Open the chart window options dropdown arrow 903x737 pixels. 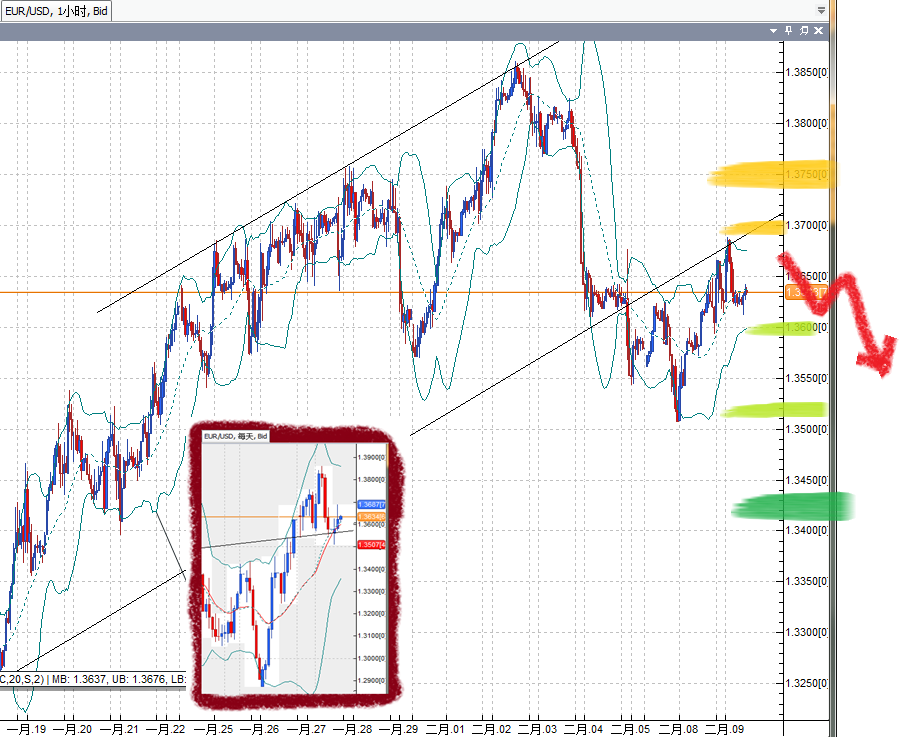click(x=774, y=31)
